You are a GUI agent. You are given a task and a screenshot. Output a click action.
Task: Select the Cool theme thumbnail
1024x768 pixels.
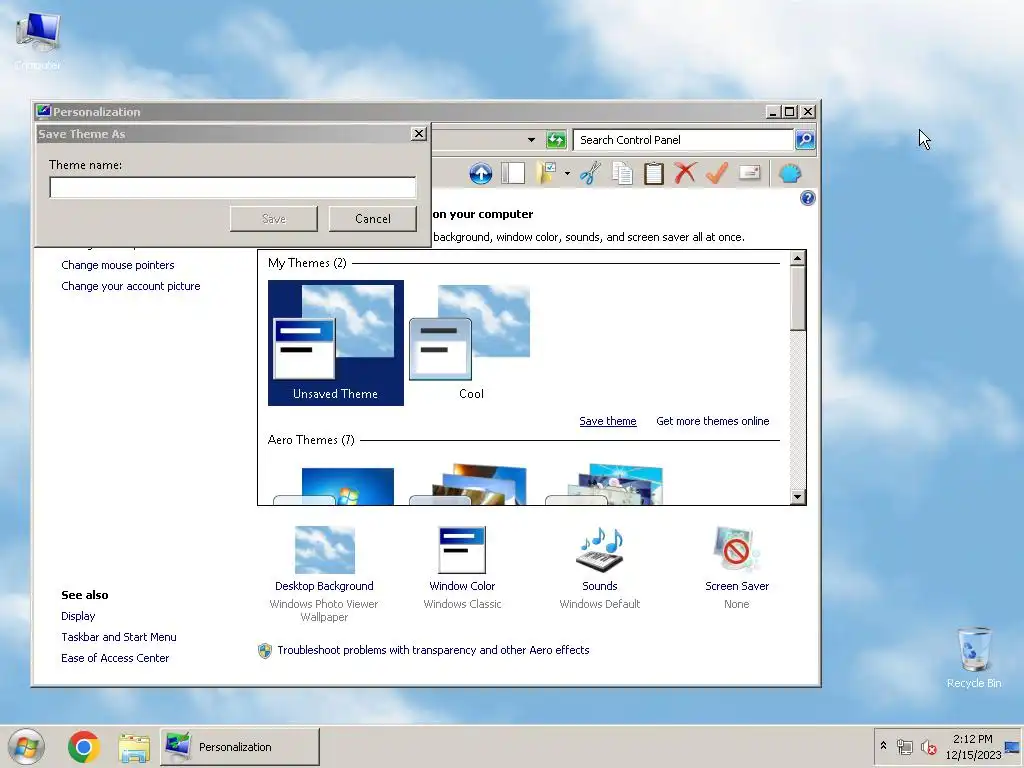471,343
